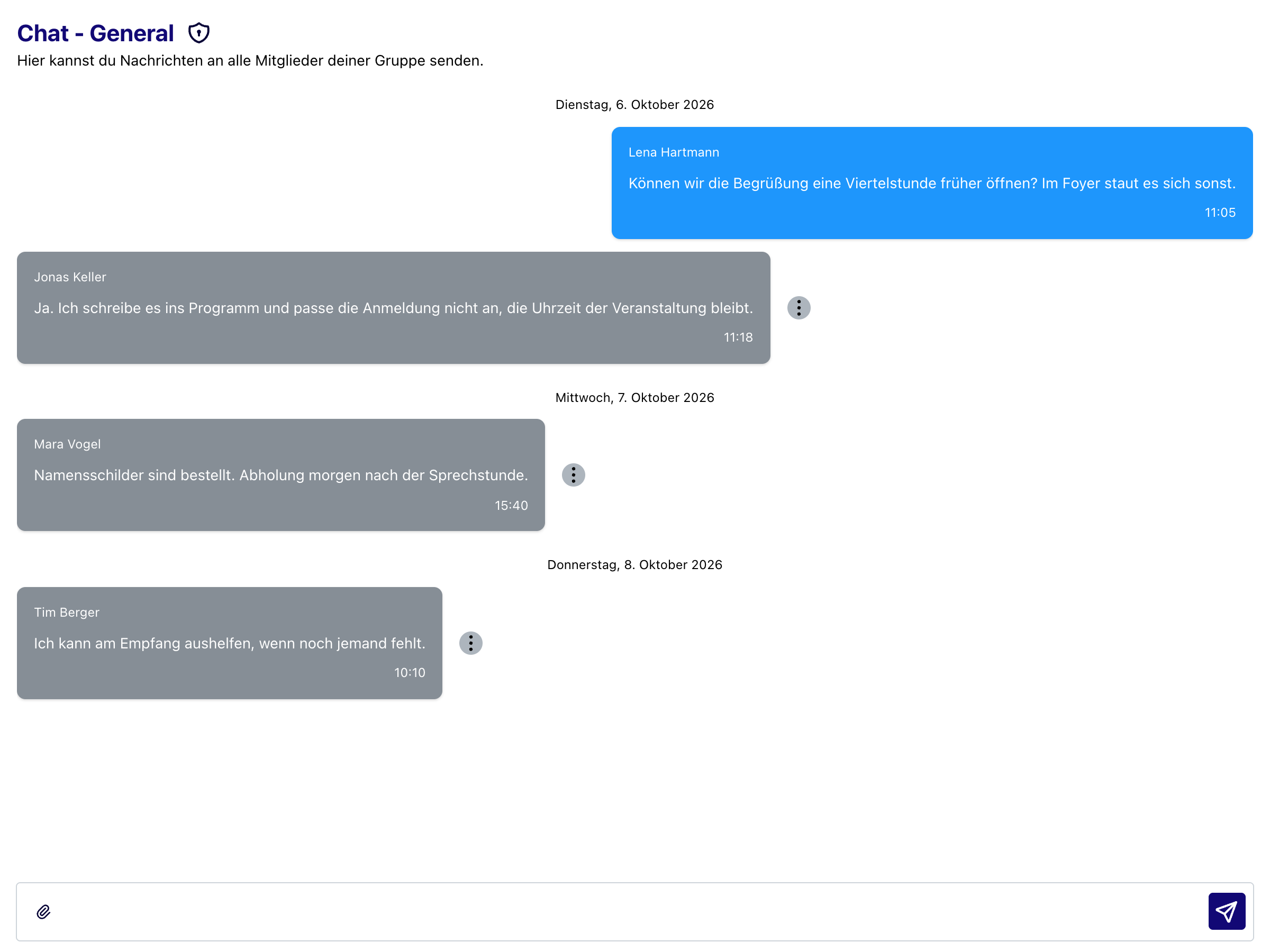Click the subtitle Hier kannst du Nachrichten
This screenshot has width=1270, height=952.
(250, 61)
